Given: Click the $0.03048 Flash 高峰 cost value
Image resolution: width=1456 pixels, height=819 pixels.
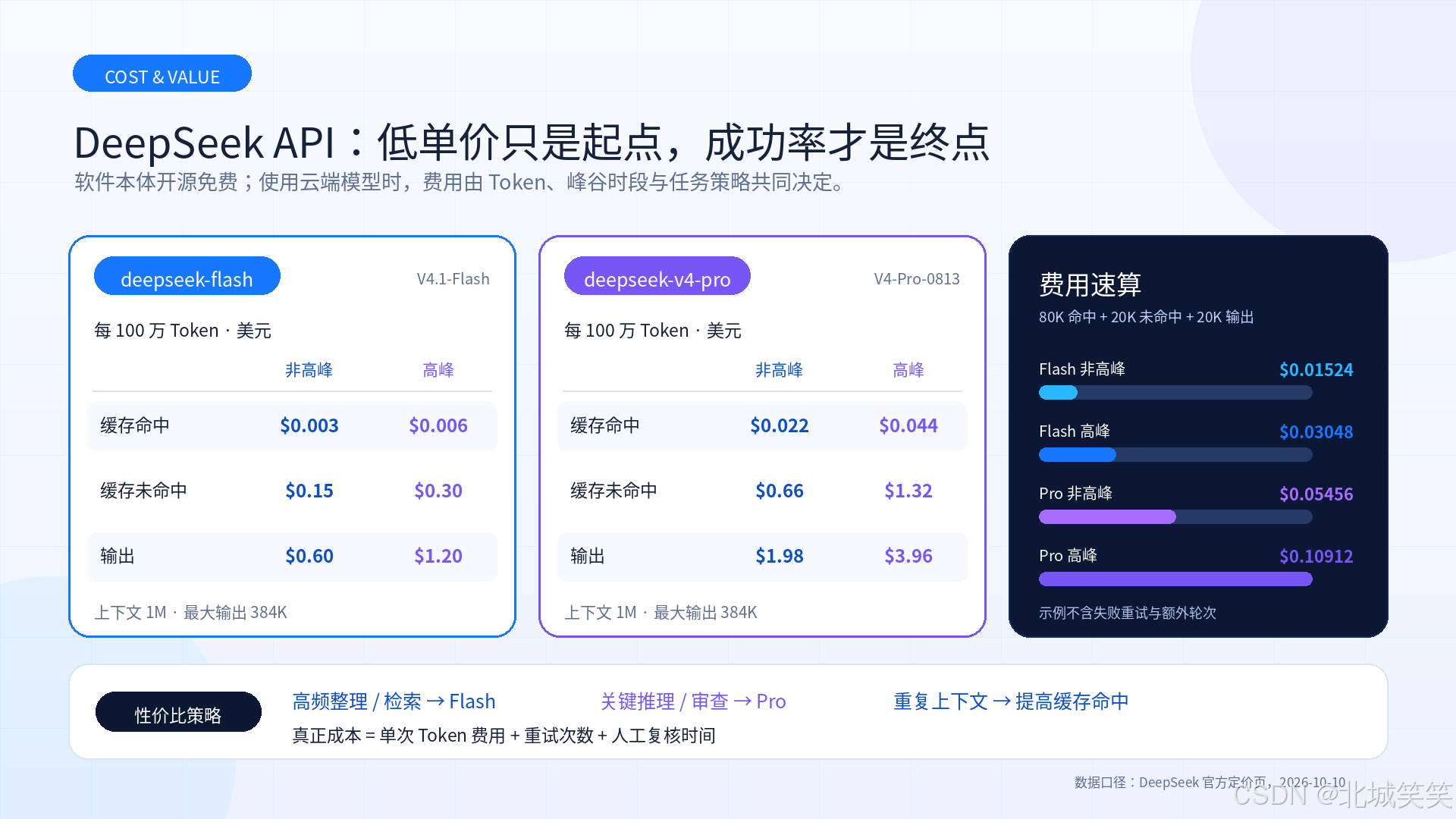Looking at the screenshot, I should 1316,432.
